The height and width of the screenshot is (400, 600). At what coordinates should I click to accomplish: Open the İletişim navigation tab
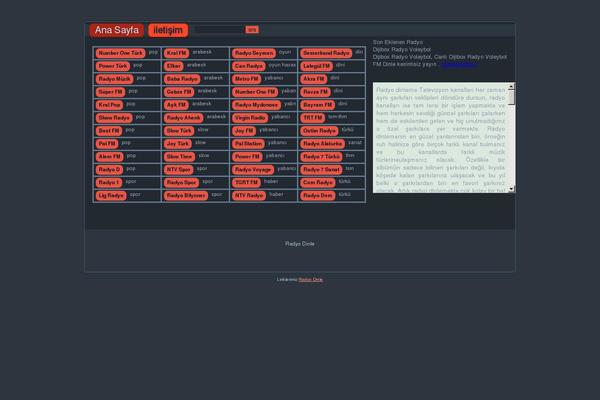coord(168,30)
